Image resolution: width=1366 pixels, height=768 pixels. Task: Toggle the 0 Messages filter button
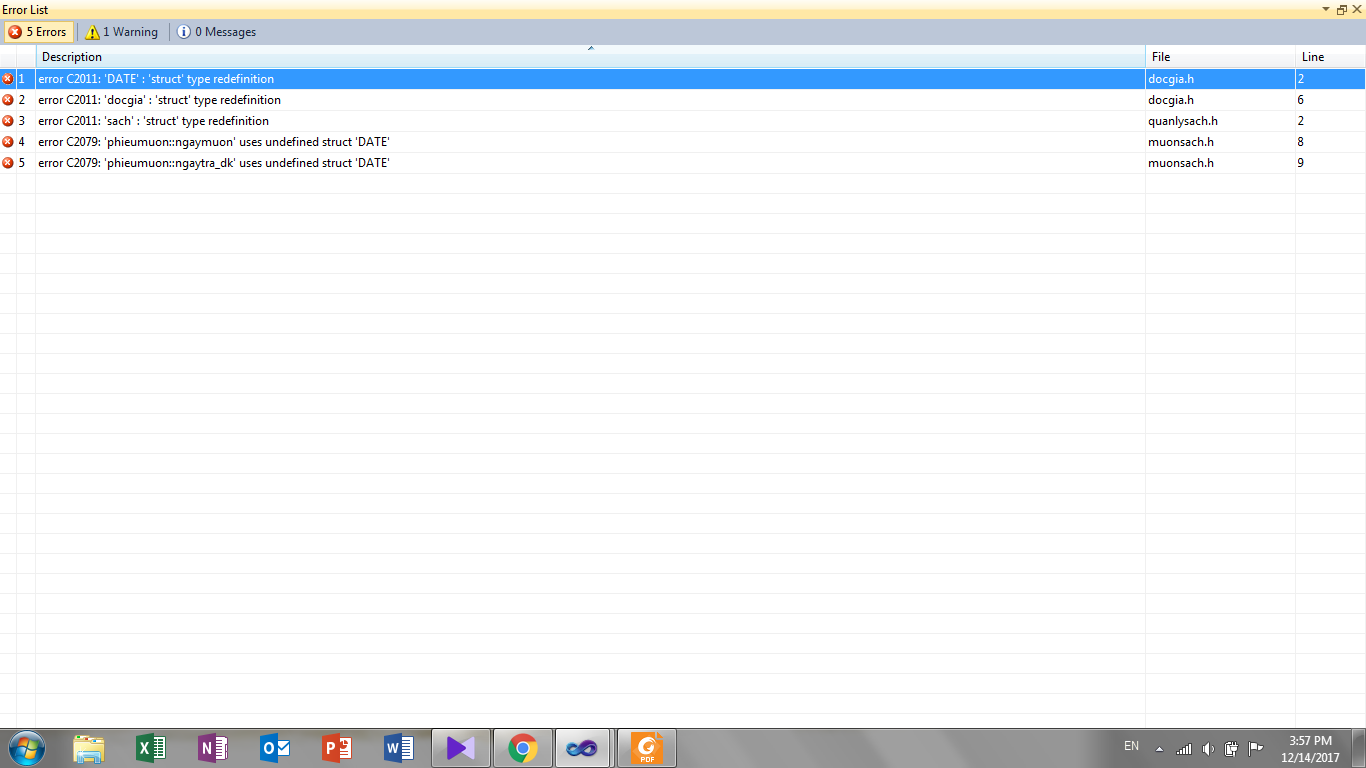(217, 32)
